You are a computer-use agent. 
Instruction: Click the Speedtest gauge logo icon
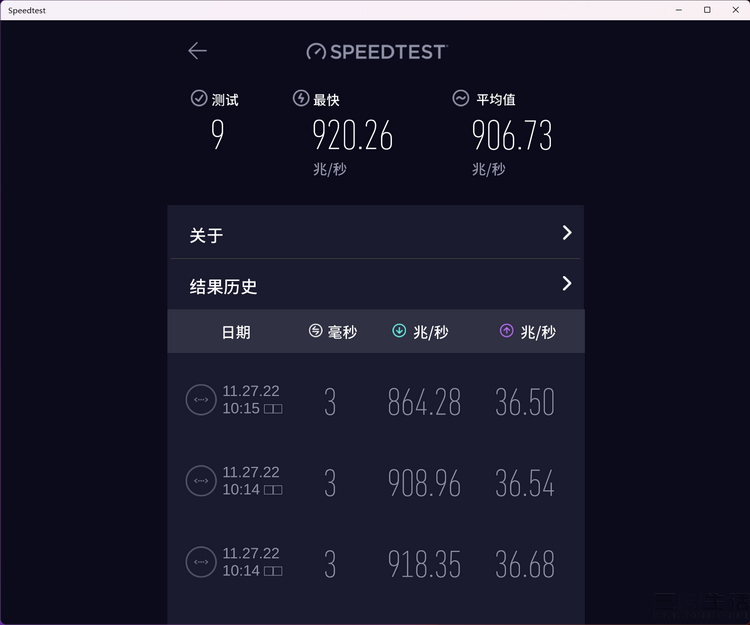click(x=316, y=52)
